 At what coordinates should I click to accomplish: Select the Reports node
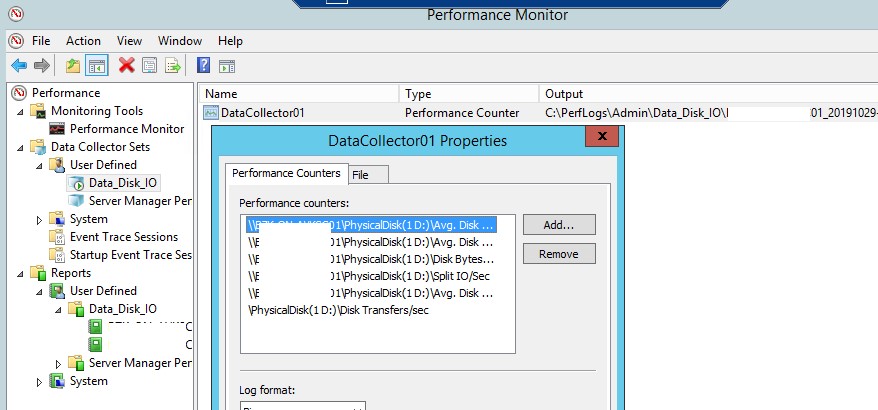(71, 273)
